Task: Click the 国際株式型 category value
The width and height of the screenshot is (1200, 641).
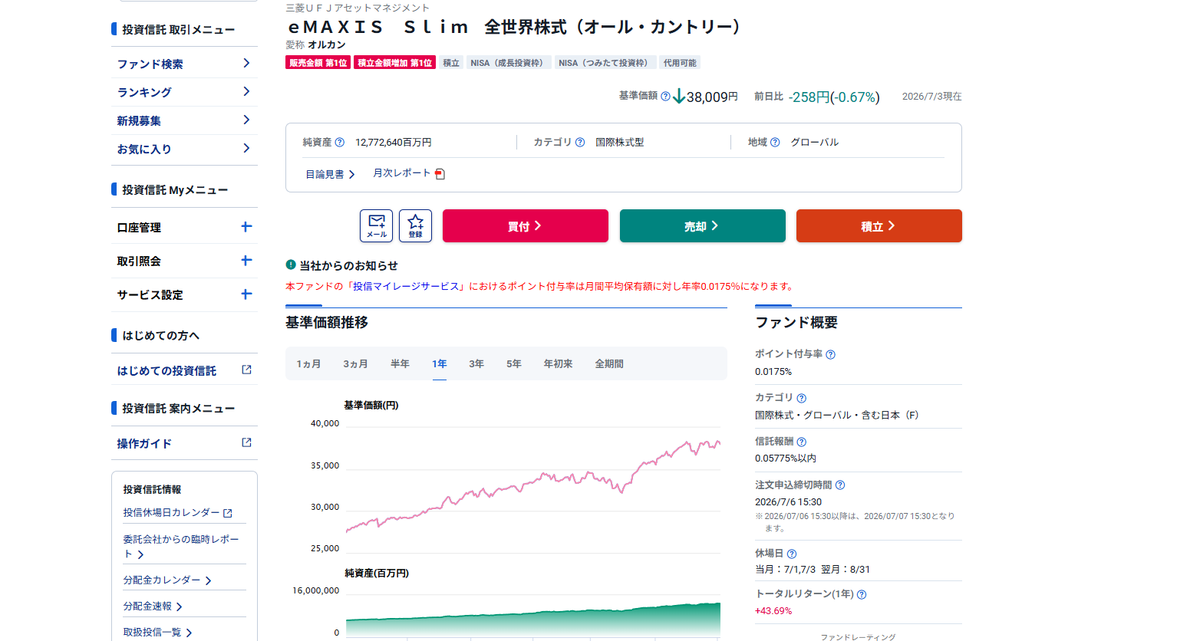Action: point(620,142)
